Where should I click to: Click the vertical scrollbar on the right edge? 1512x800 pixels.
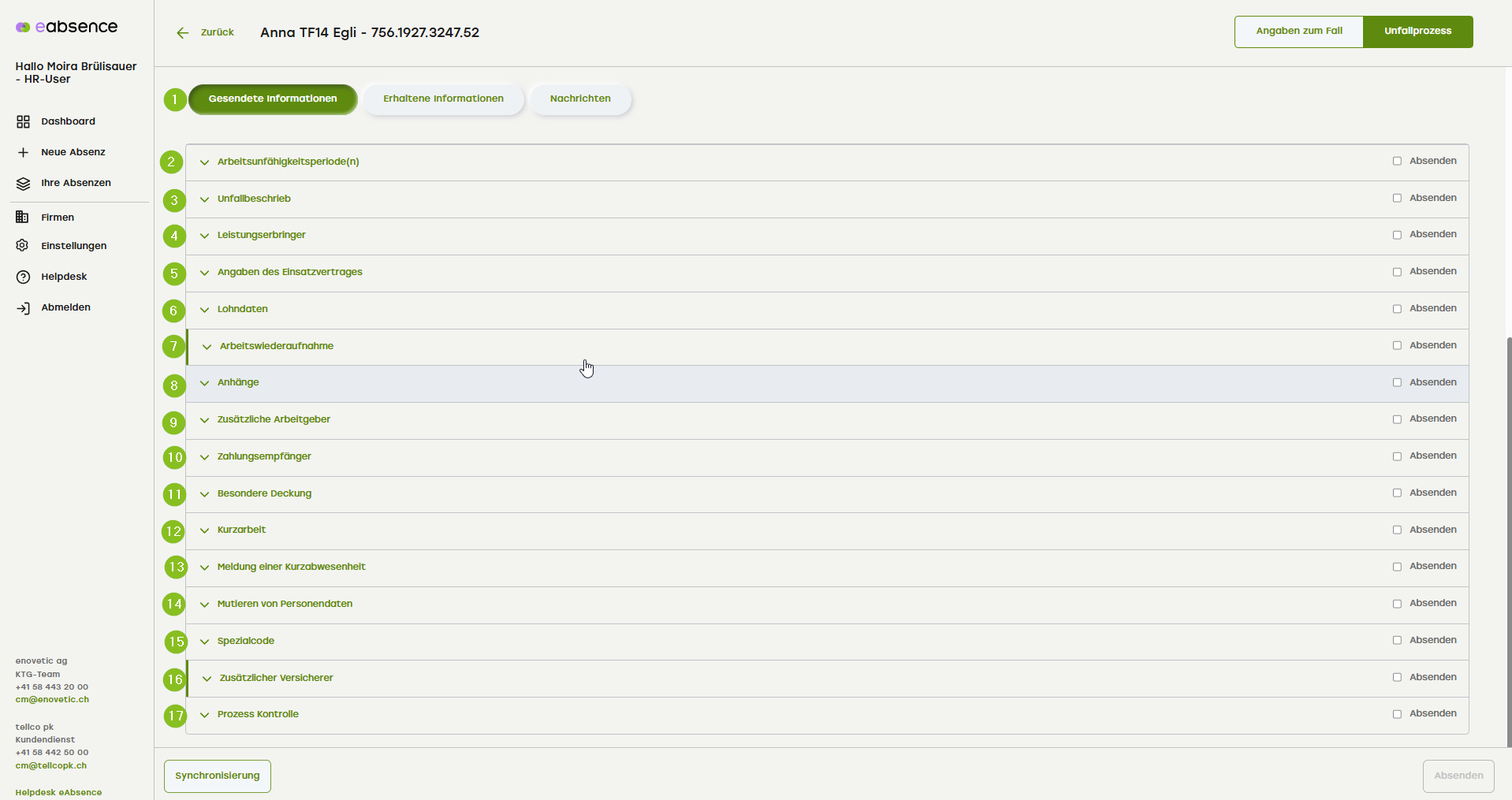[x=1508, y=536]
